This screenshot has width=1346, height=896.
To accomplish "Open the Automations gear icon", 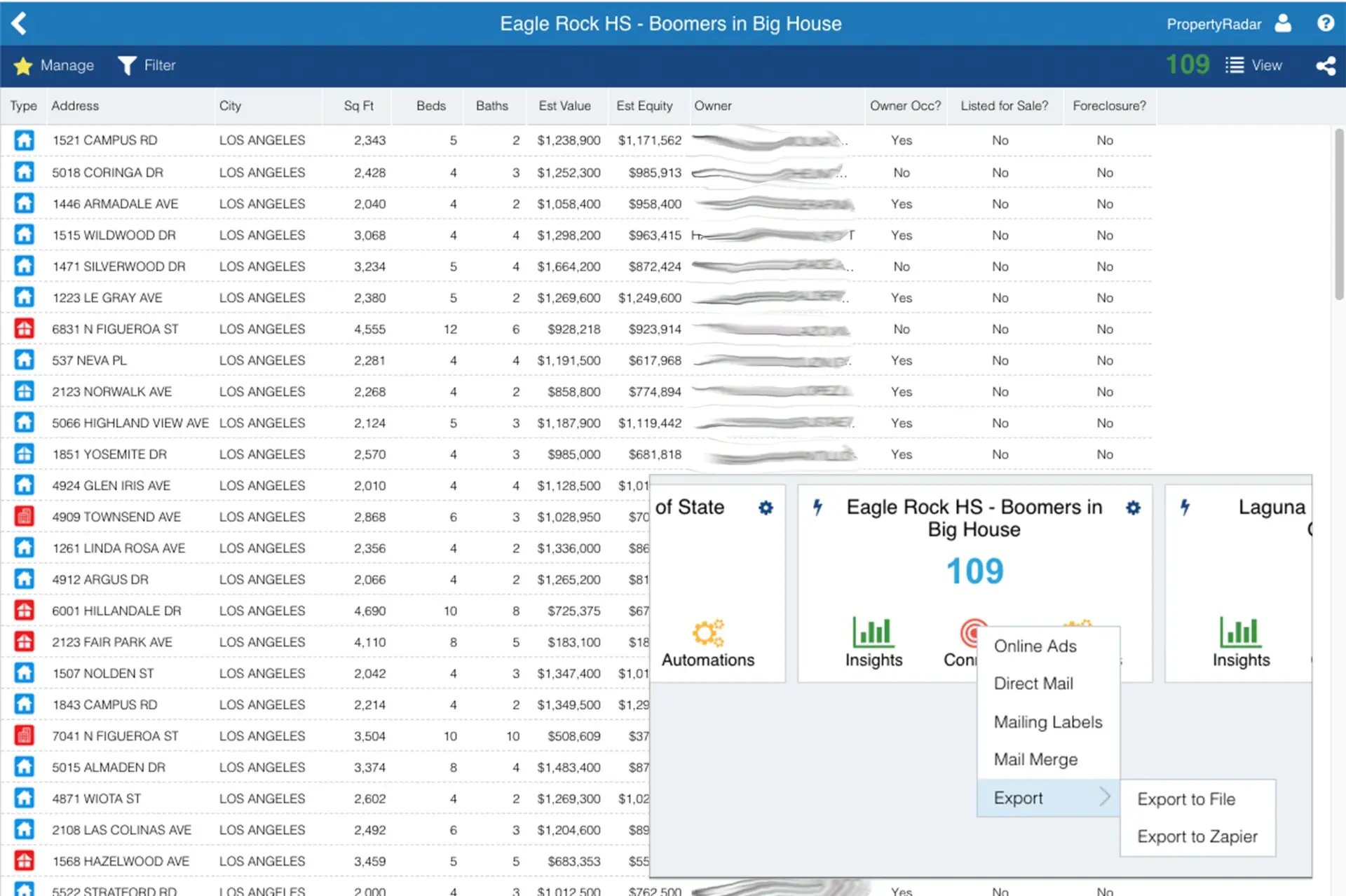I will coord(708,632).
